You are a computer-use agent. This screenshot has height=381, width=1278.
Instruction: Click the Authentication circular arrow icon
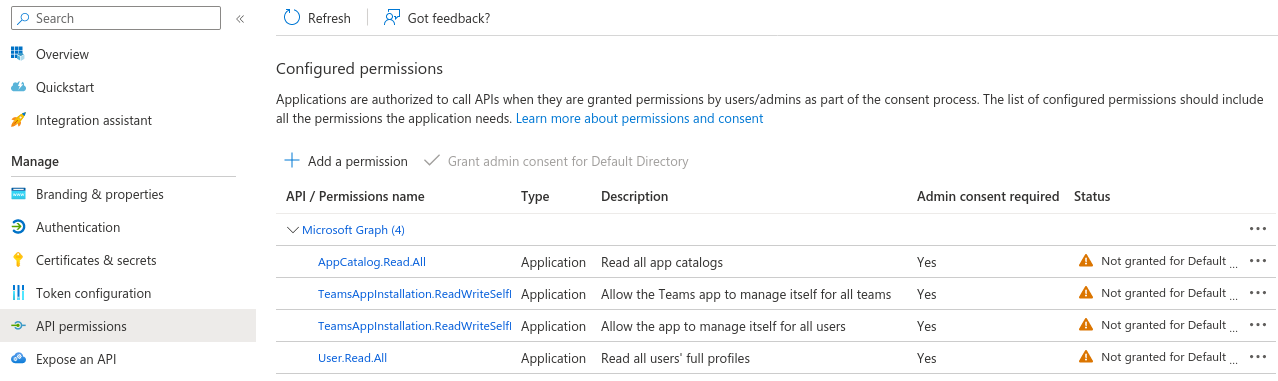[x=18, y=227]
